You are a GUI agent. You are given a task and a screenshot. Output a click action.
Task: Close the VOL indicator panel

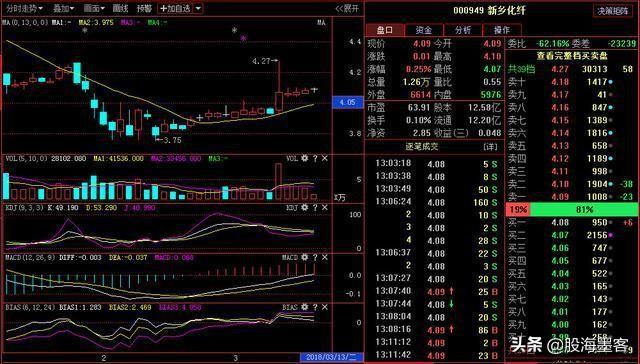[324, 158]
